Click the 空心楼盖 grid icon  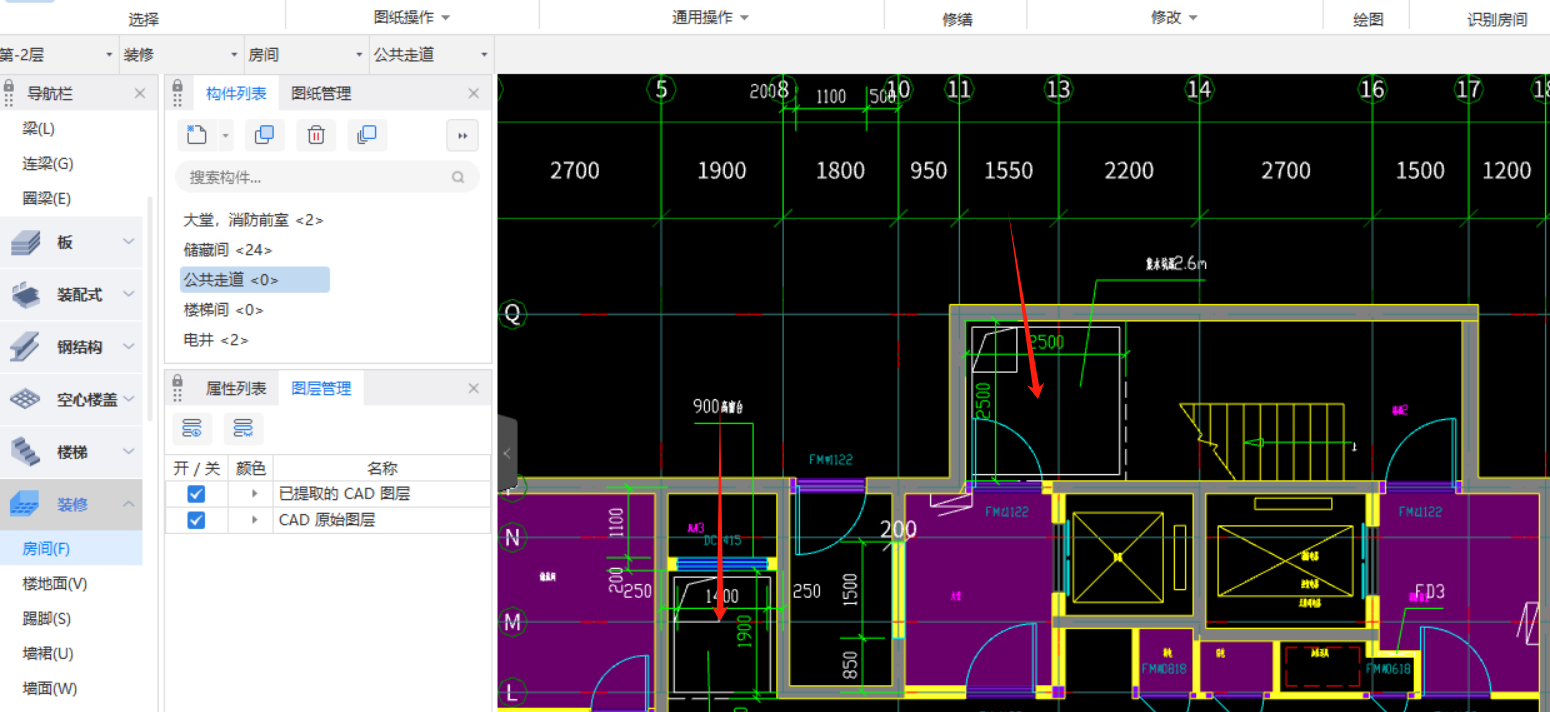click(25, 399)
